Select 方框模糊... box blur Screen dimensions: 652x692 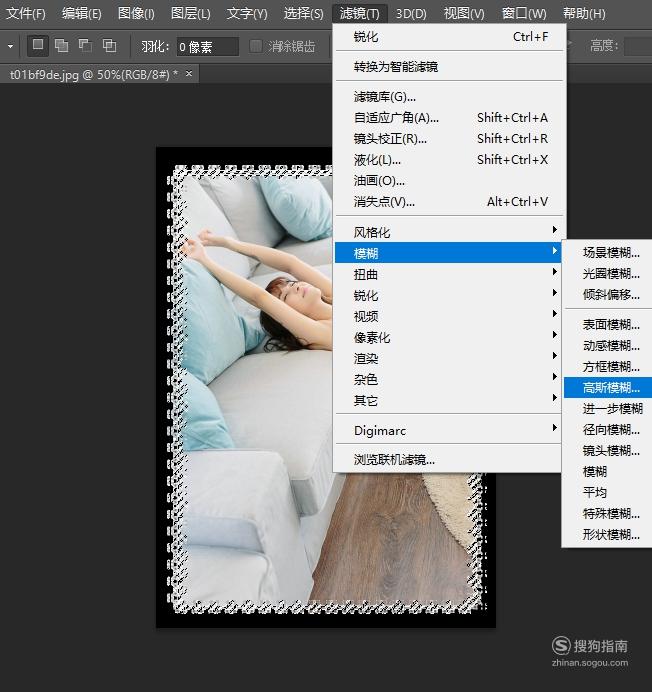click(x=608, y=367)
